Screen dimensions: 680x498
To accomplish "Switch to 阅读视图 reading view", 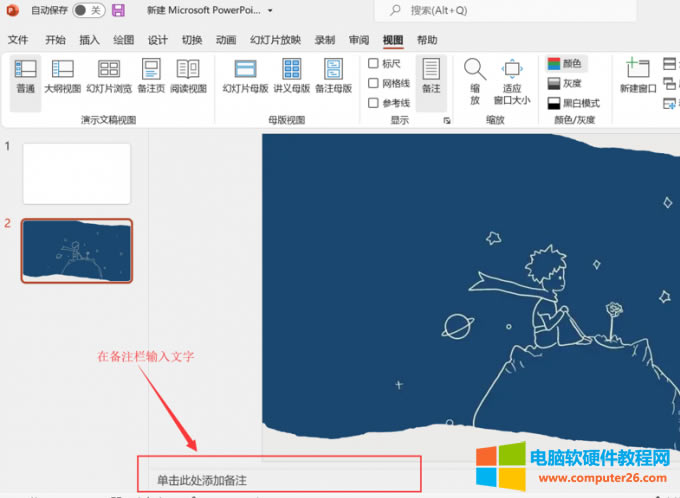I will (x=187, y=76).
